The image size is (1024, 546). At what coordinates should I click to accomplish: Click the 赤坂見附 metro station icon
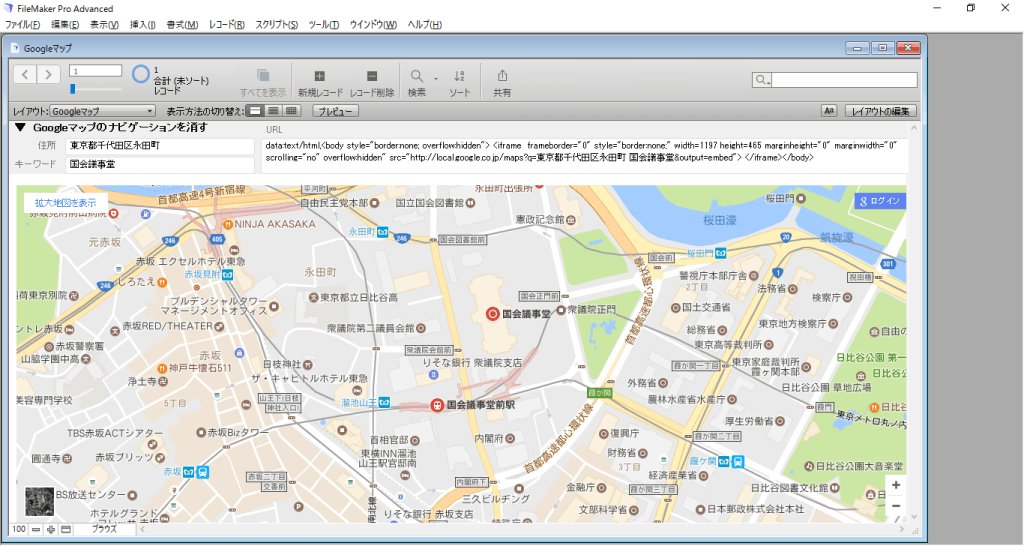[227, 275]
